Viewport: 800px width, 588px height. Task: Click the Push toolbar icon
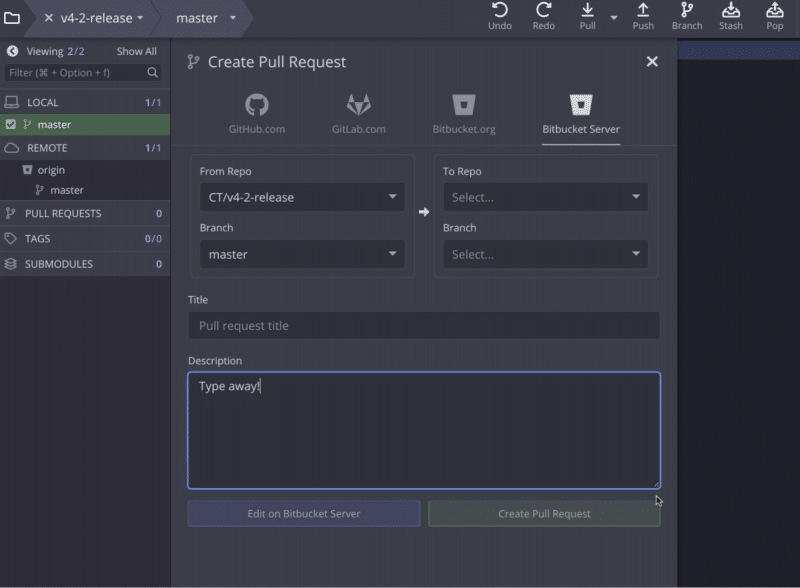643,16
